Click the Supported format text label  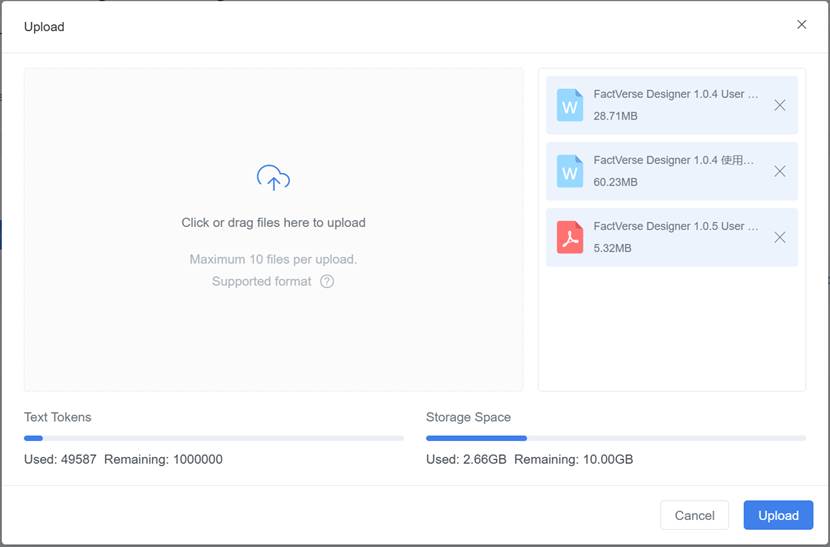pyautogui.click(x=262, y=281)
